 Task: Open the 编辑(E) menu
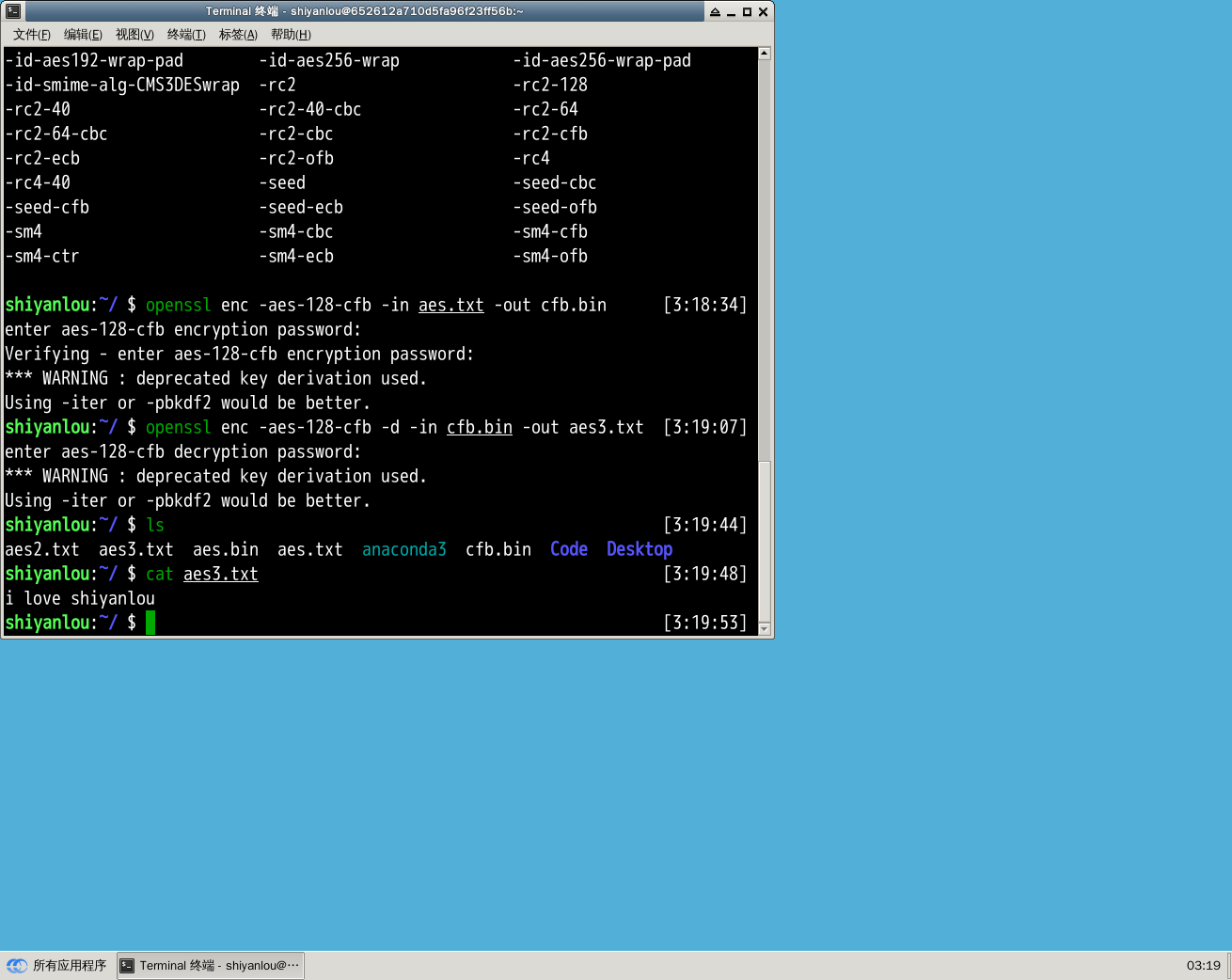(x=83, y=35)
